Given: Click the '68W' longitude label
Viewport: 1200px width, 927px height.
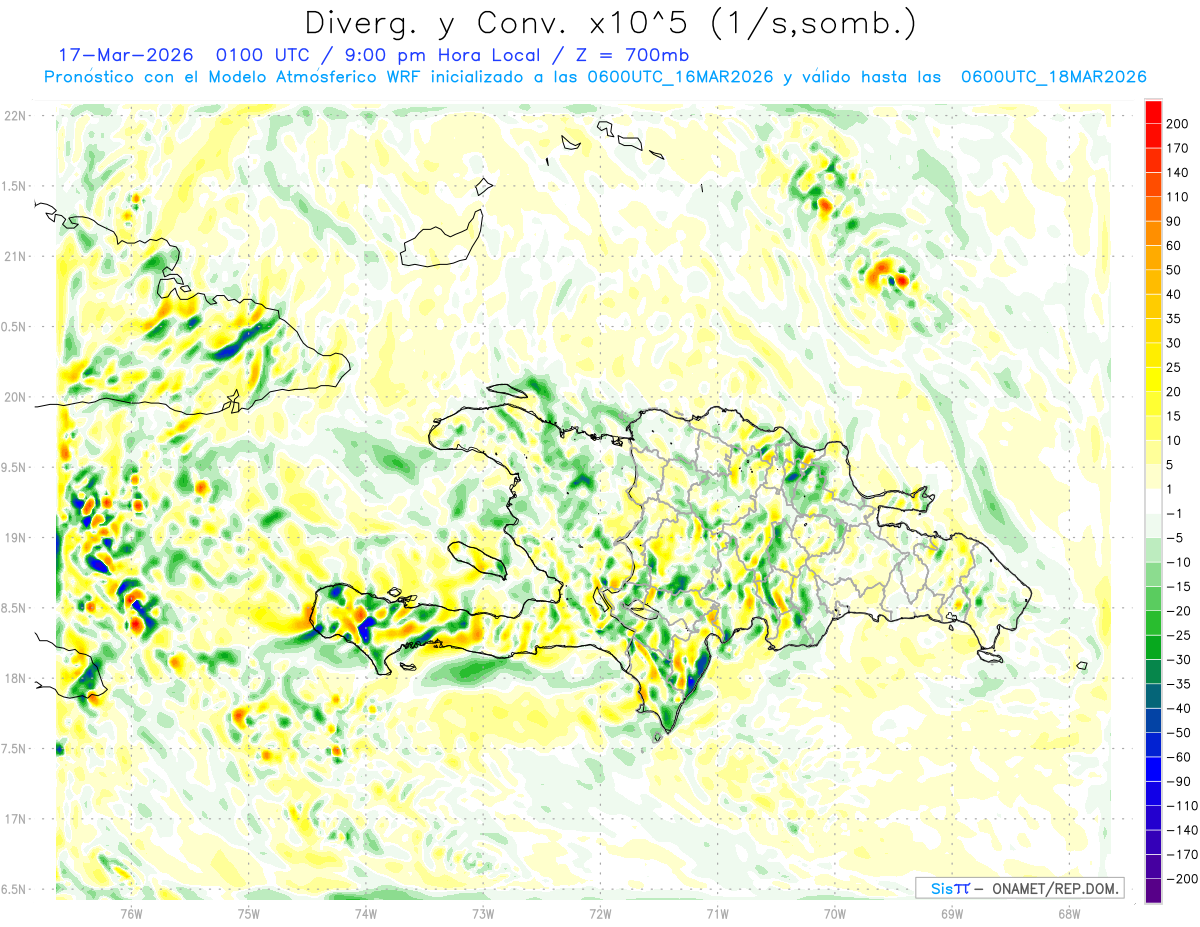Looking at the screenshot, I should [1069, 914].
